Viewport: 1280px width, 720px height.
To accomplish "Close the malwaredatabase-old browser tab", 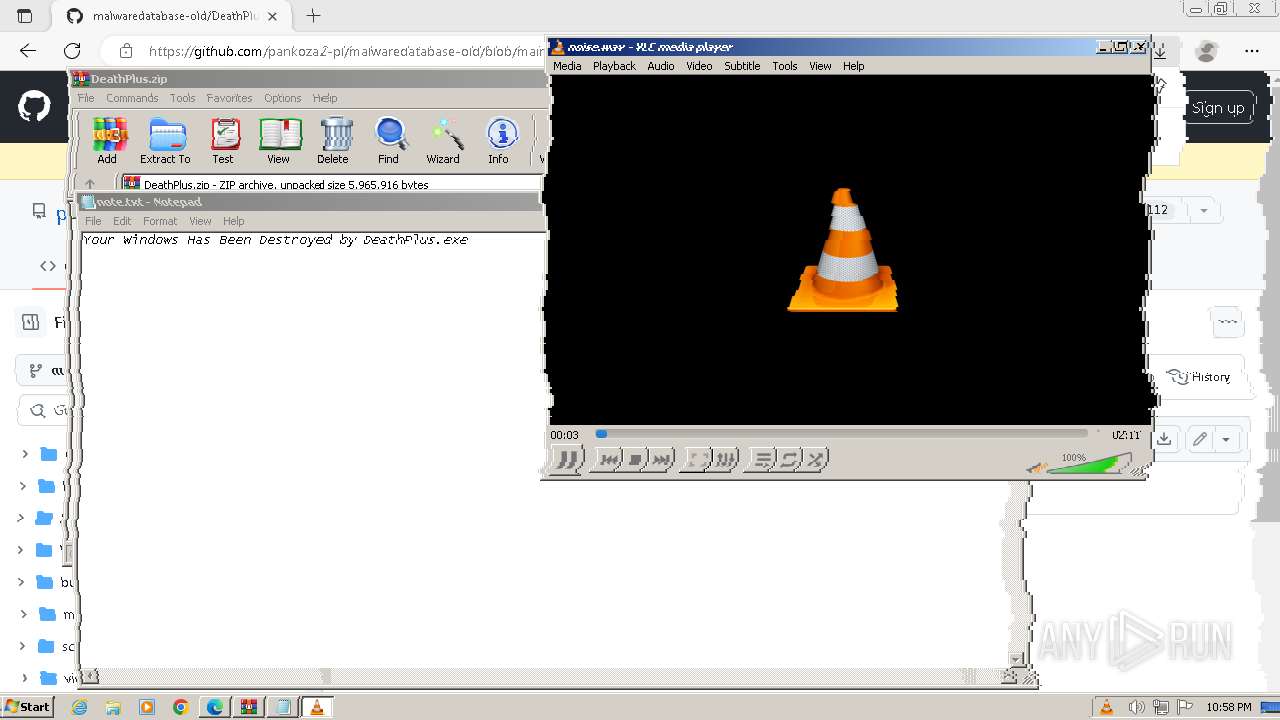I will (x=273, y=16).
